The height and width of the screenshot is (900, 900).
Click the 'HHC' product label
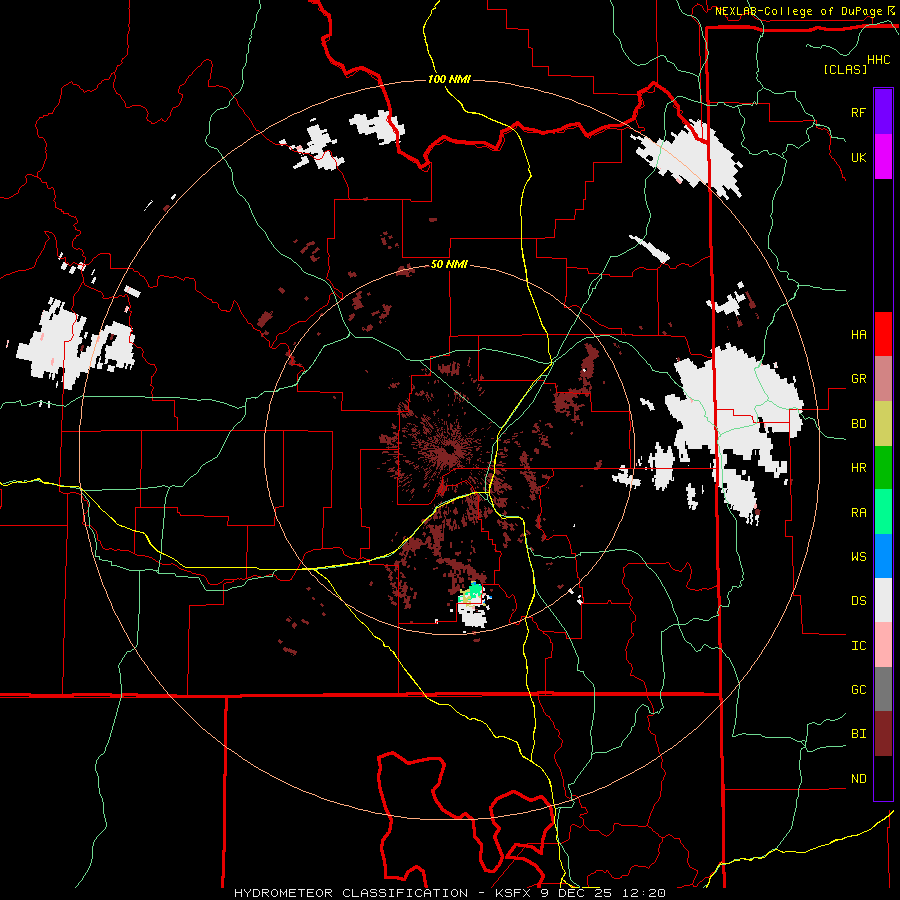tap(879, 60)
